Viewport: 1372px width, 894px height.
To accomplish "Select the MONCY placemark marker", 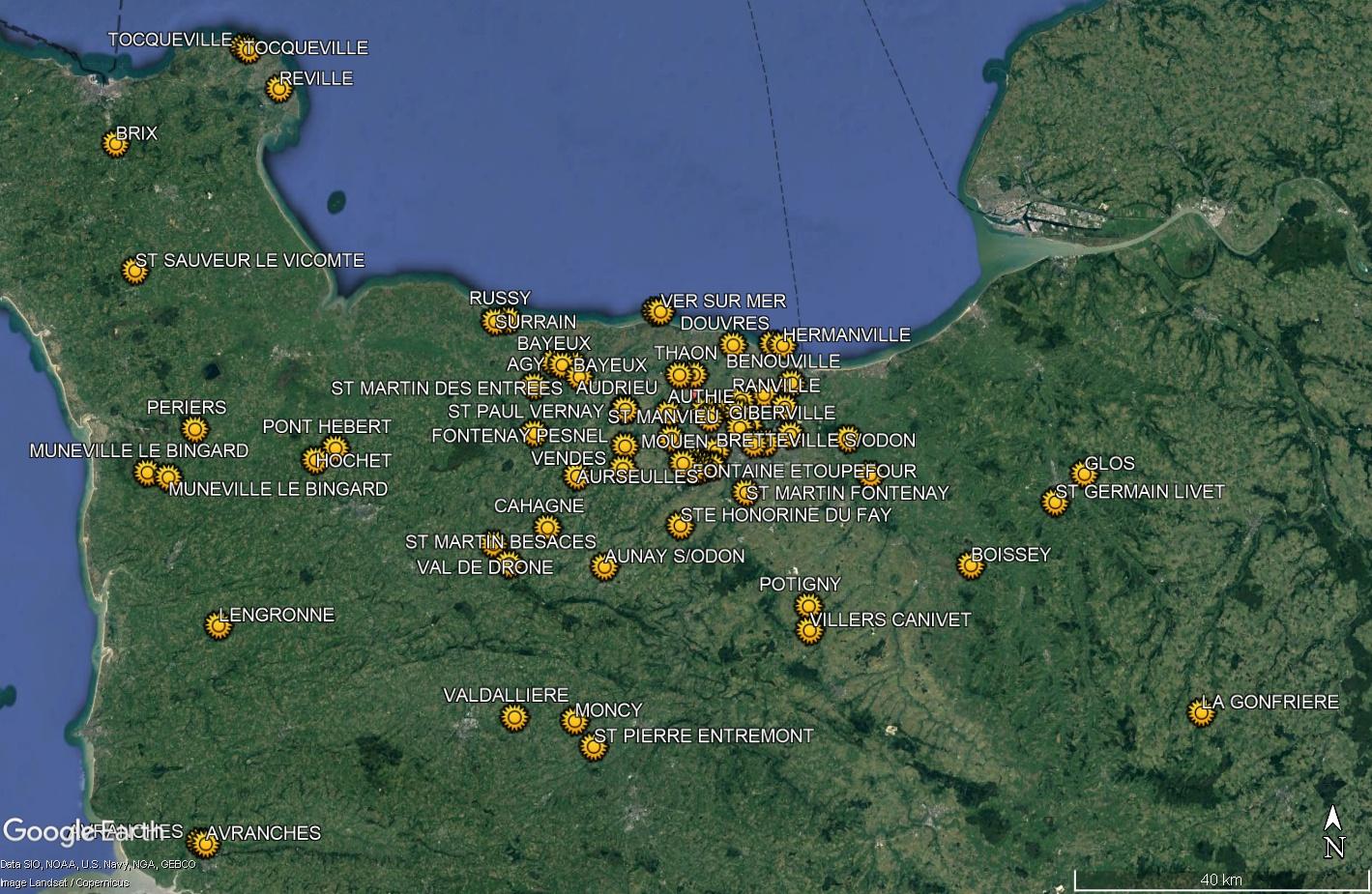I will (x=574, y=721).
